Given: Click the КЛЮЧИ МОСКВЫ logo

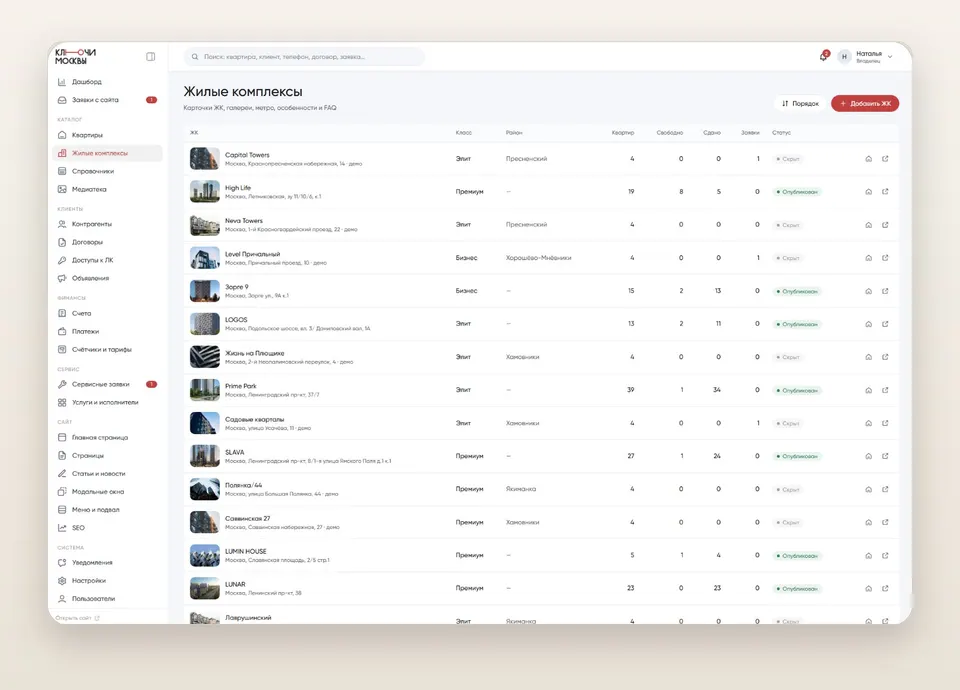Looking at the screenshot, I should (x=75, y=56).
